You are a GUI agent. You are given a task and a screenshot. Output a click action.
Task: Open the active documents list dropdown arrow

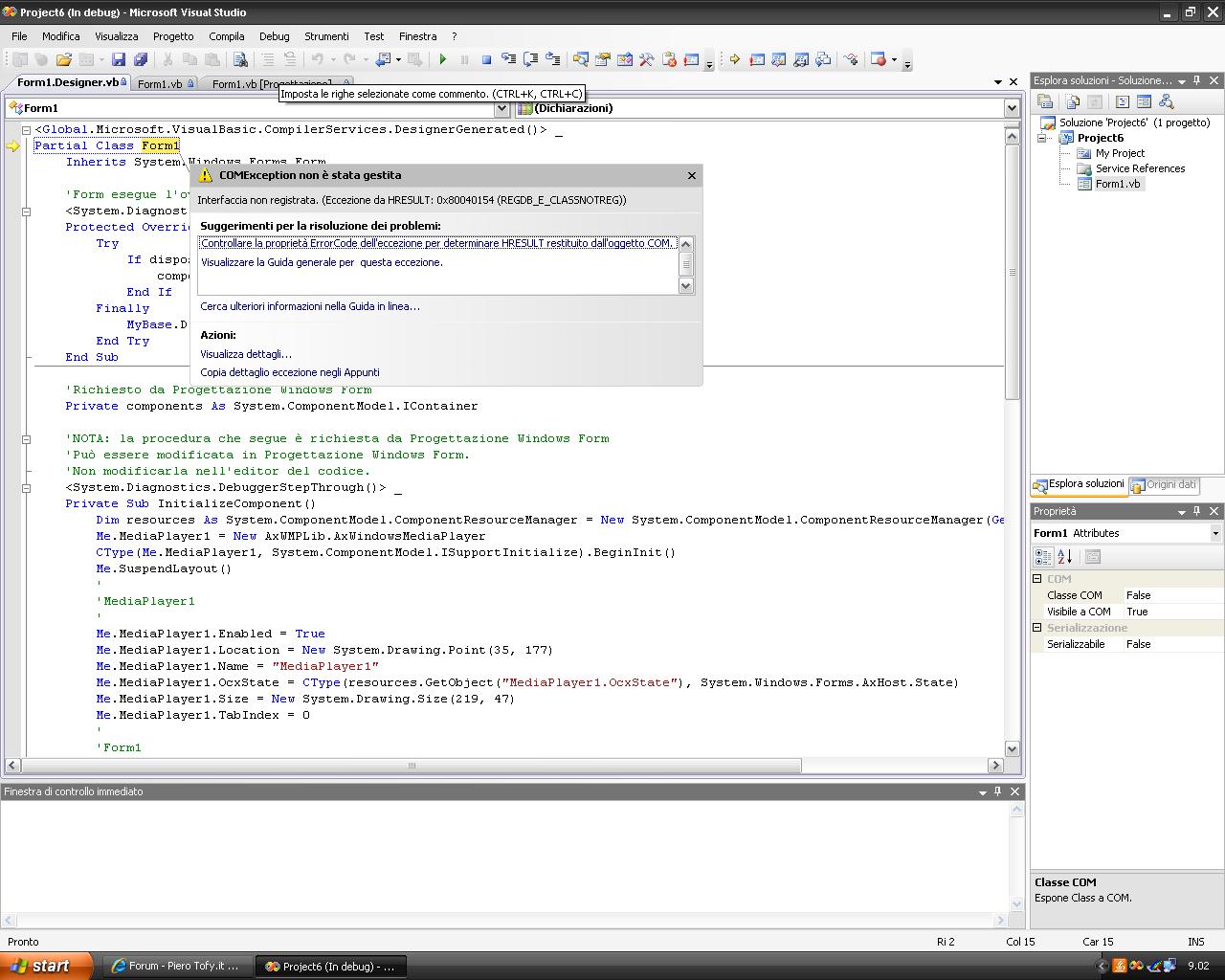click(998, 82)
